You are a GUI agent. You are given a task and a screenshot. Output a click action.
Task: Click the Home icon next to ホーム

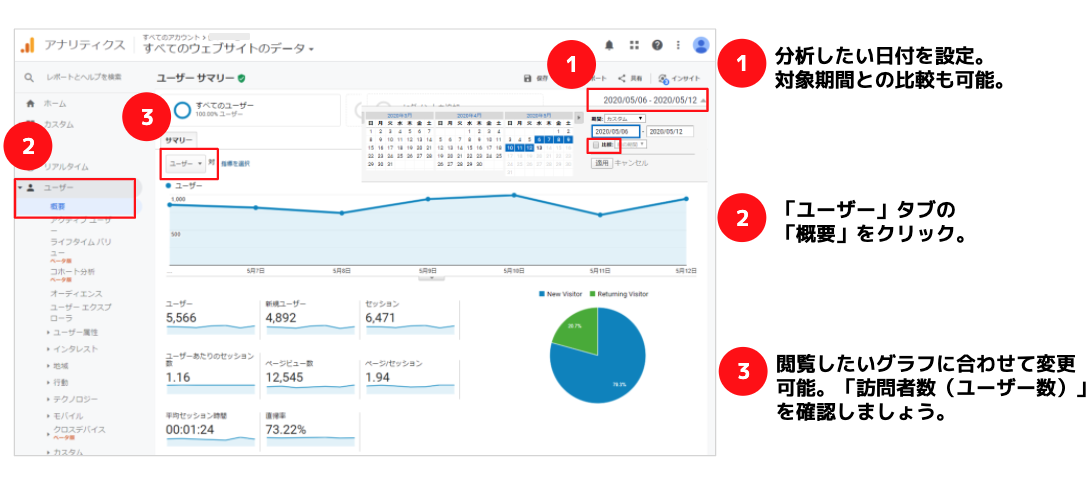coord(30,103)
